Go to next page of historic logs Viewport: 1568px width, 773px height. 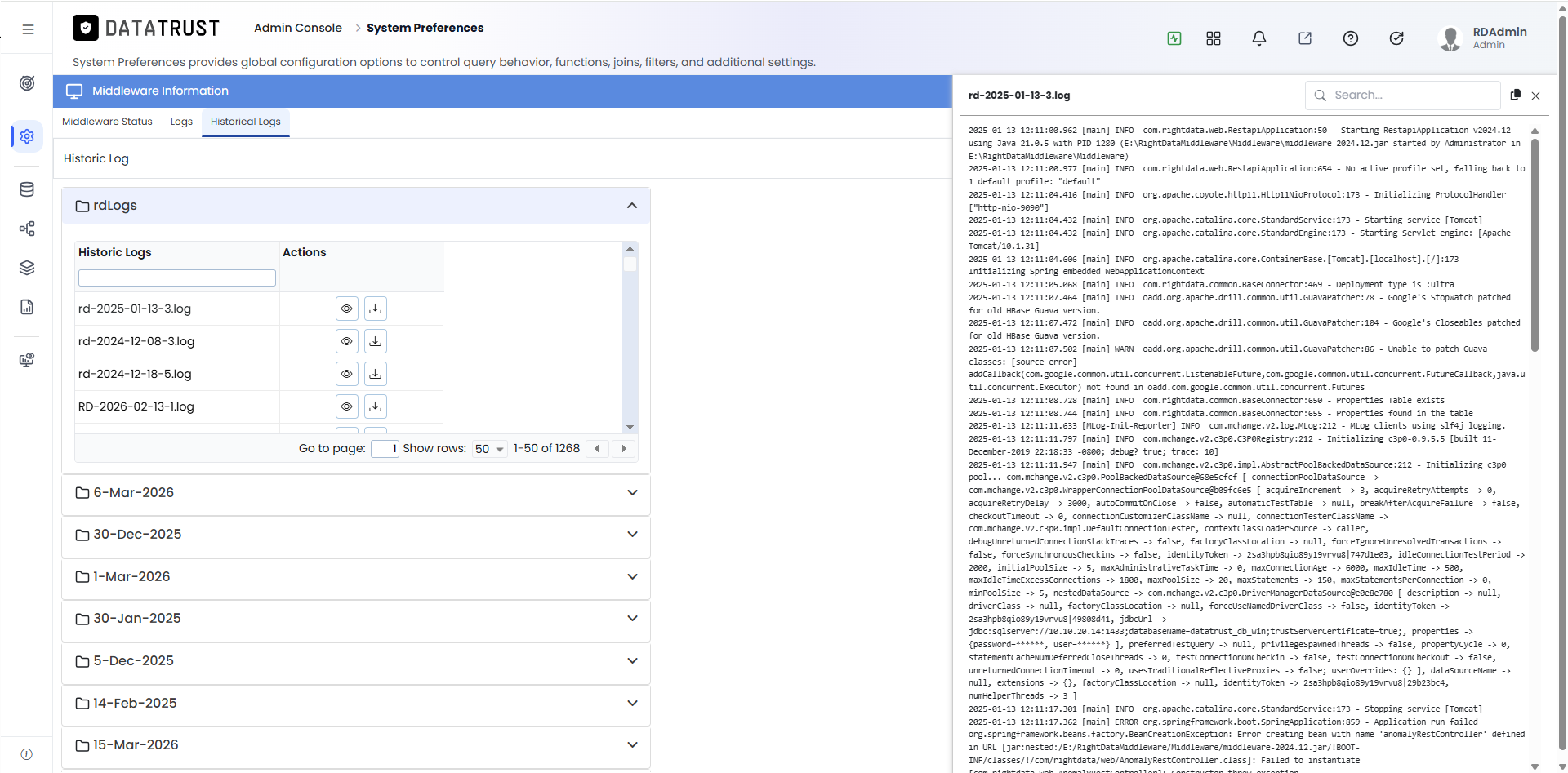pyautogui.click(x=624, y=449)
